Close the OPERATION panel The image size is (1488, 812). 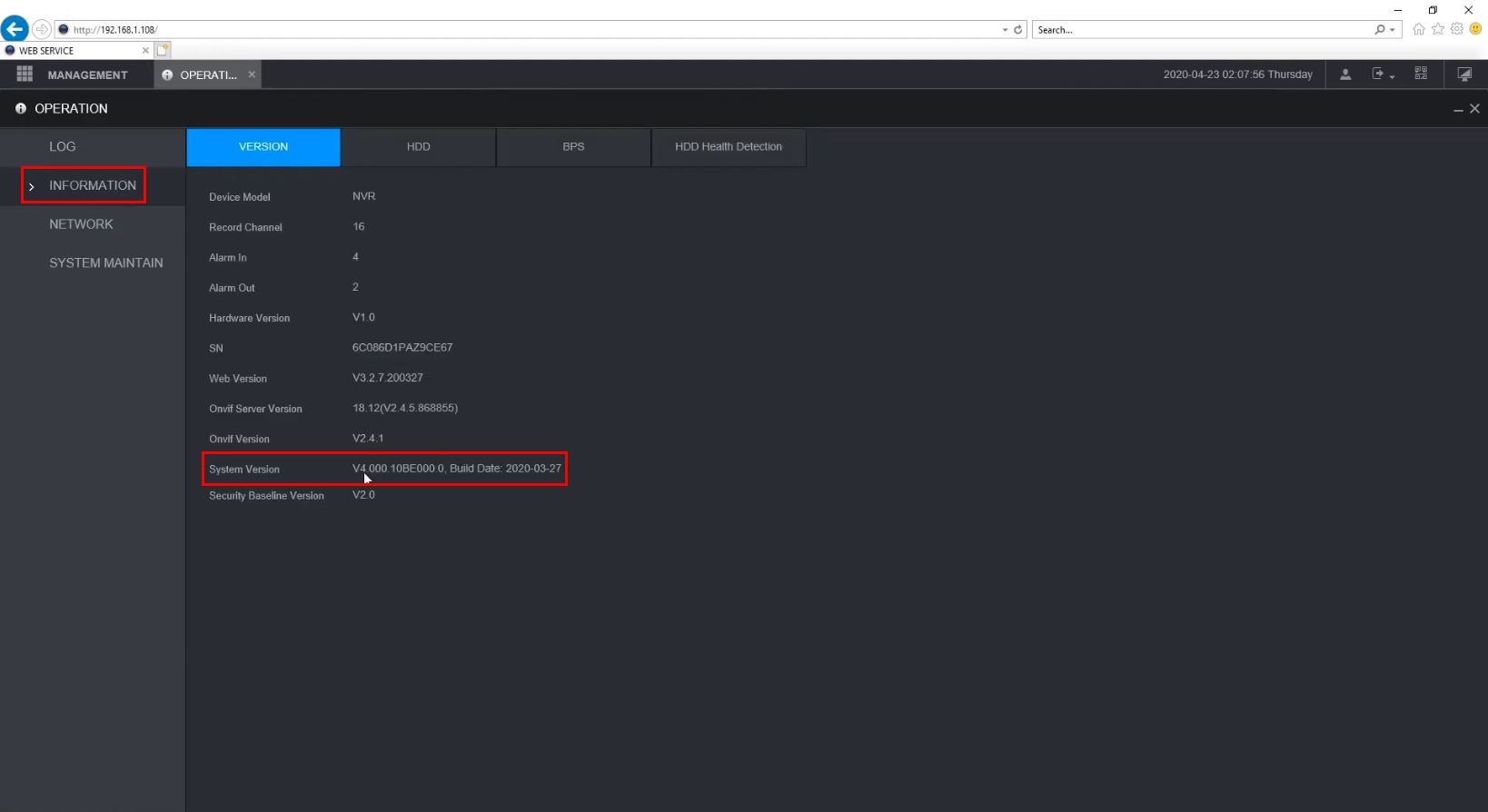coord(1474,108)
